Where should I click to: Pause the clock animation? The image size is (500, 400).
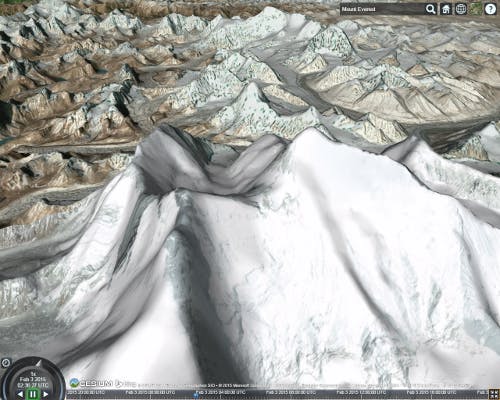(x=33, y=394)
